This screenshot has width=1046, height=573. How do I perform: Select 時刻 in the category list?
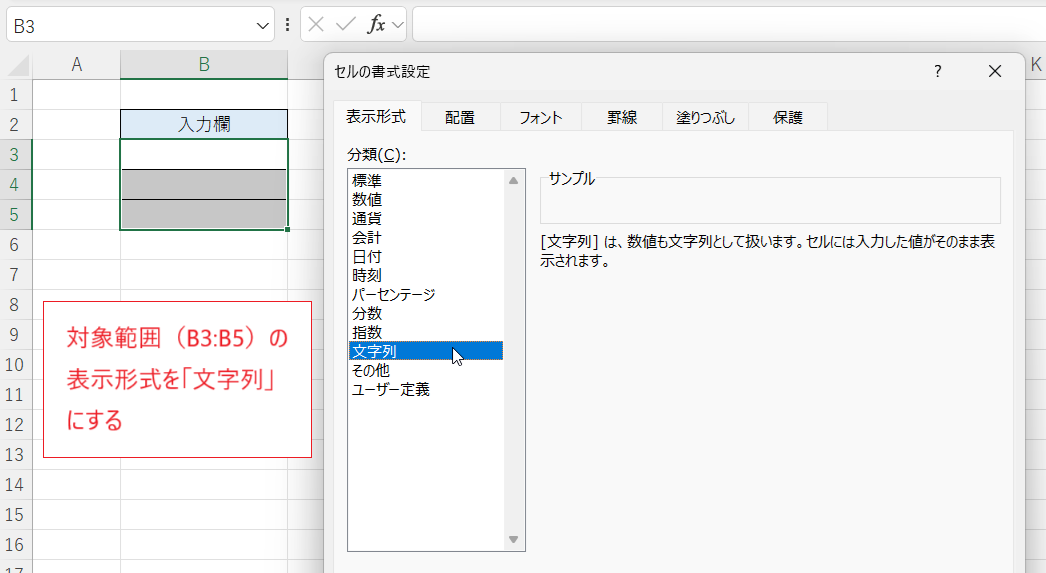pos(426,275)
